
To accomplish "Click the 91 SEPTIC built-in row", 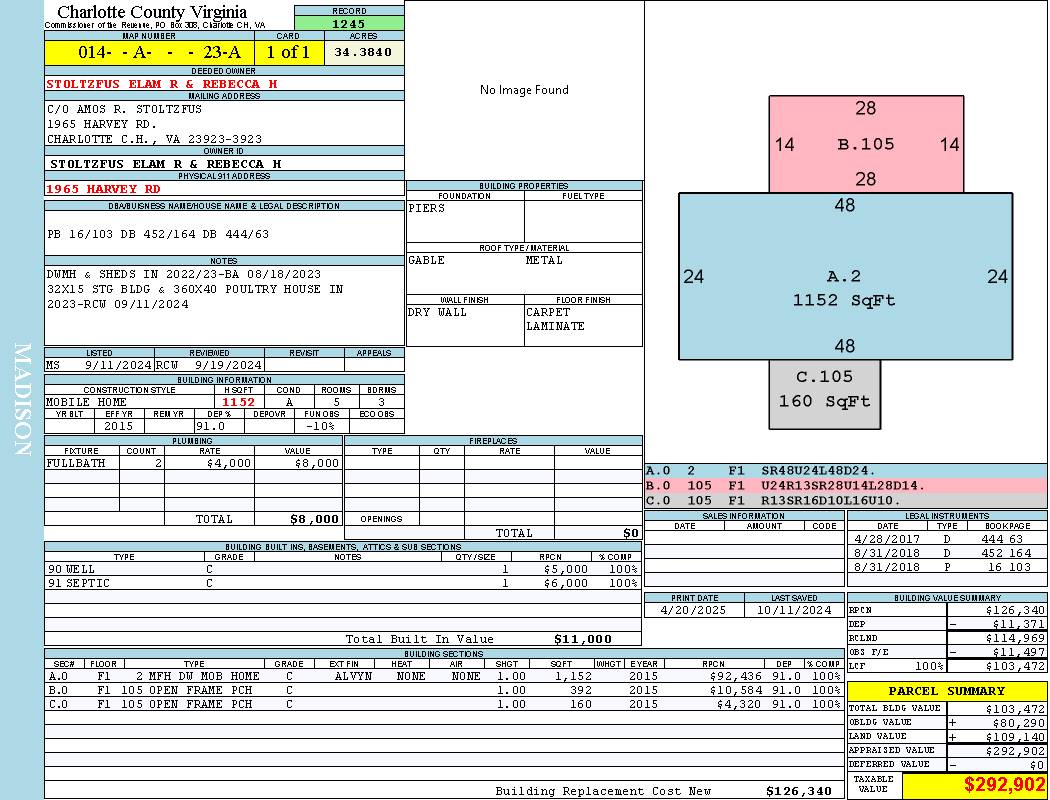I will click(x=343, y=583).
